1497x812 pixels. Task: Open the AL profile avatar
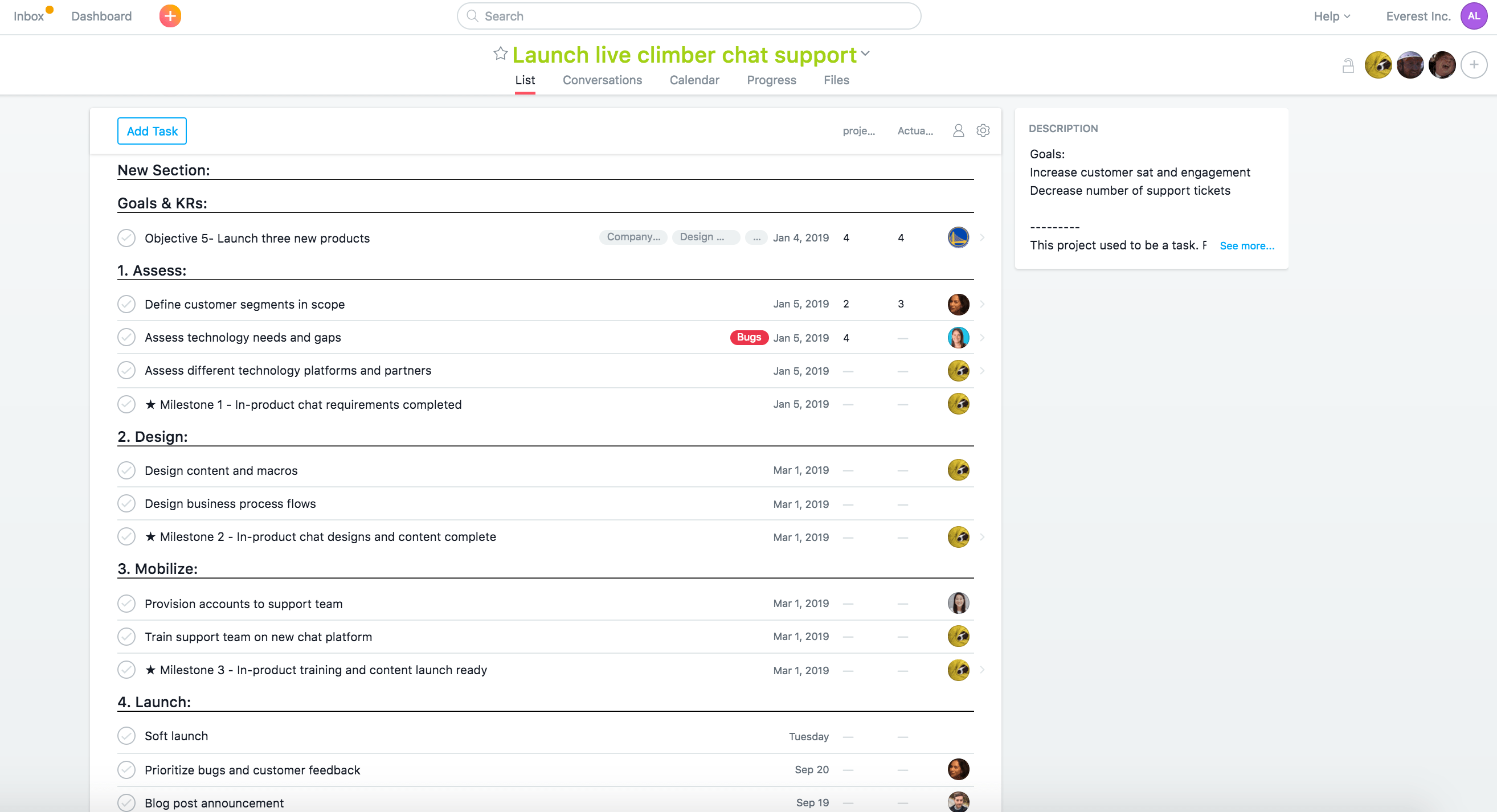1473,16
